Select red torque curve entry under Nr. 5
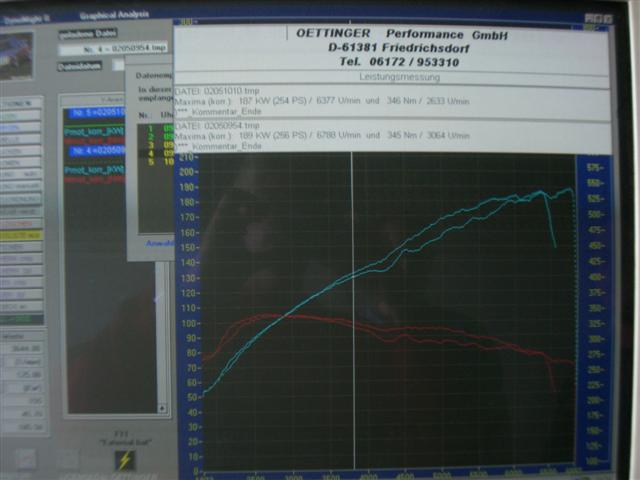The height and width of the screenshot is (480, 640). [94, 141]
